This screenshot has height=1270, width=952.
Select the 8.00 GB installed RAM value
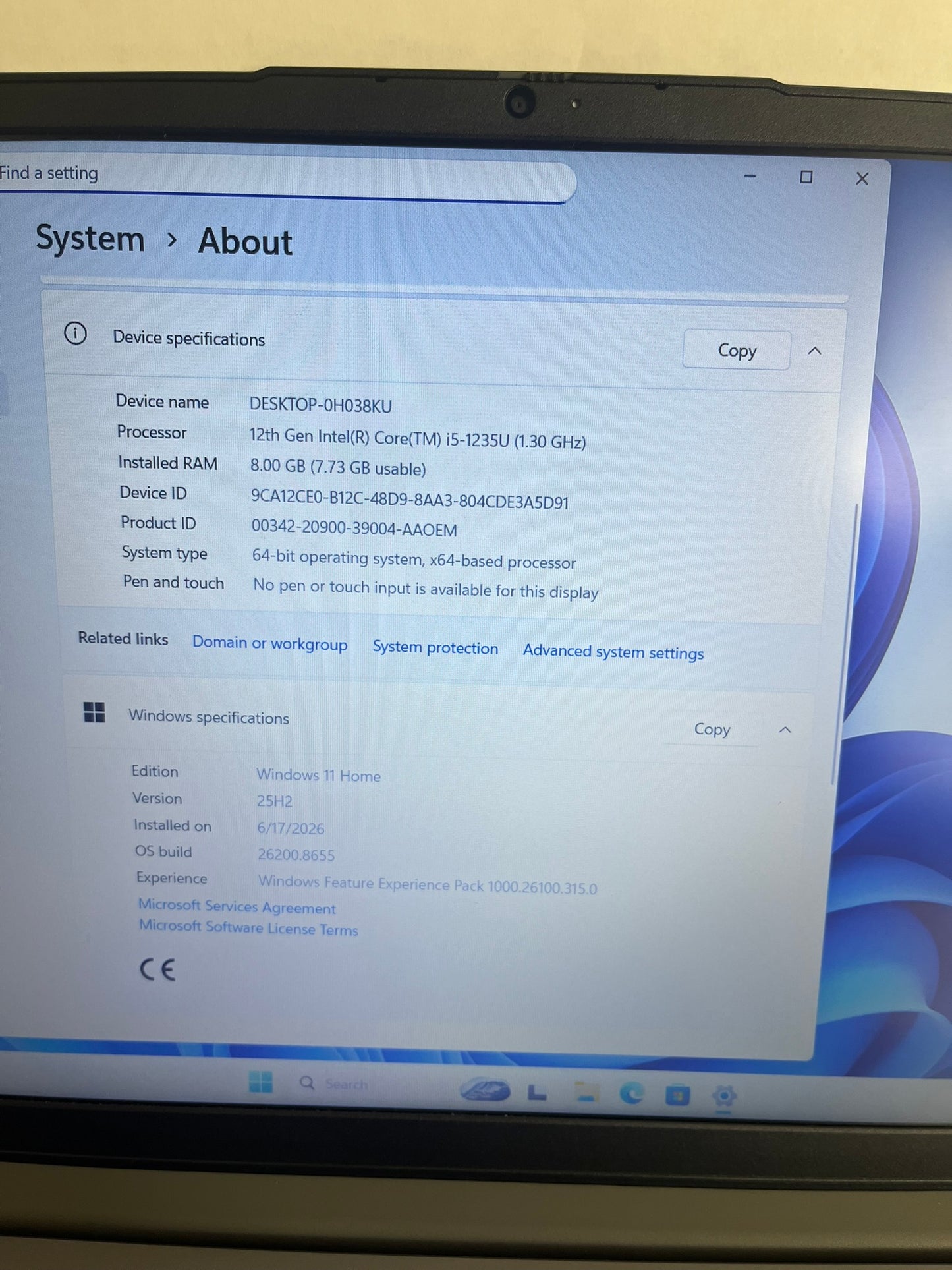click(x=338, y=467)
